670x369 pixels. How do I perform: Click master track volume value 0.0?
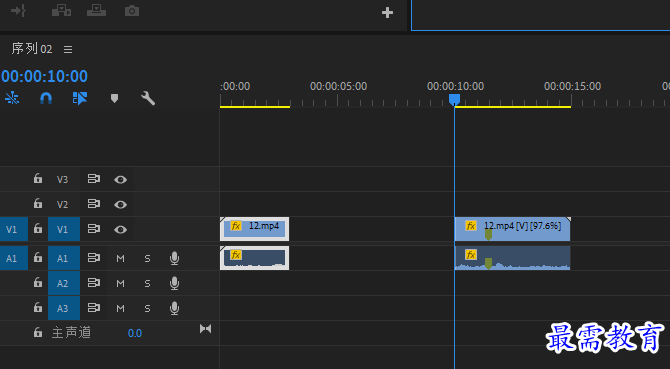(x=135, y=333)
